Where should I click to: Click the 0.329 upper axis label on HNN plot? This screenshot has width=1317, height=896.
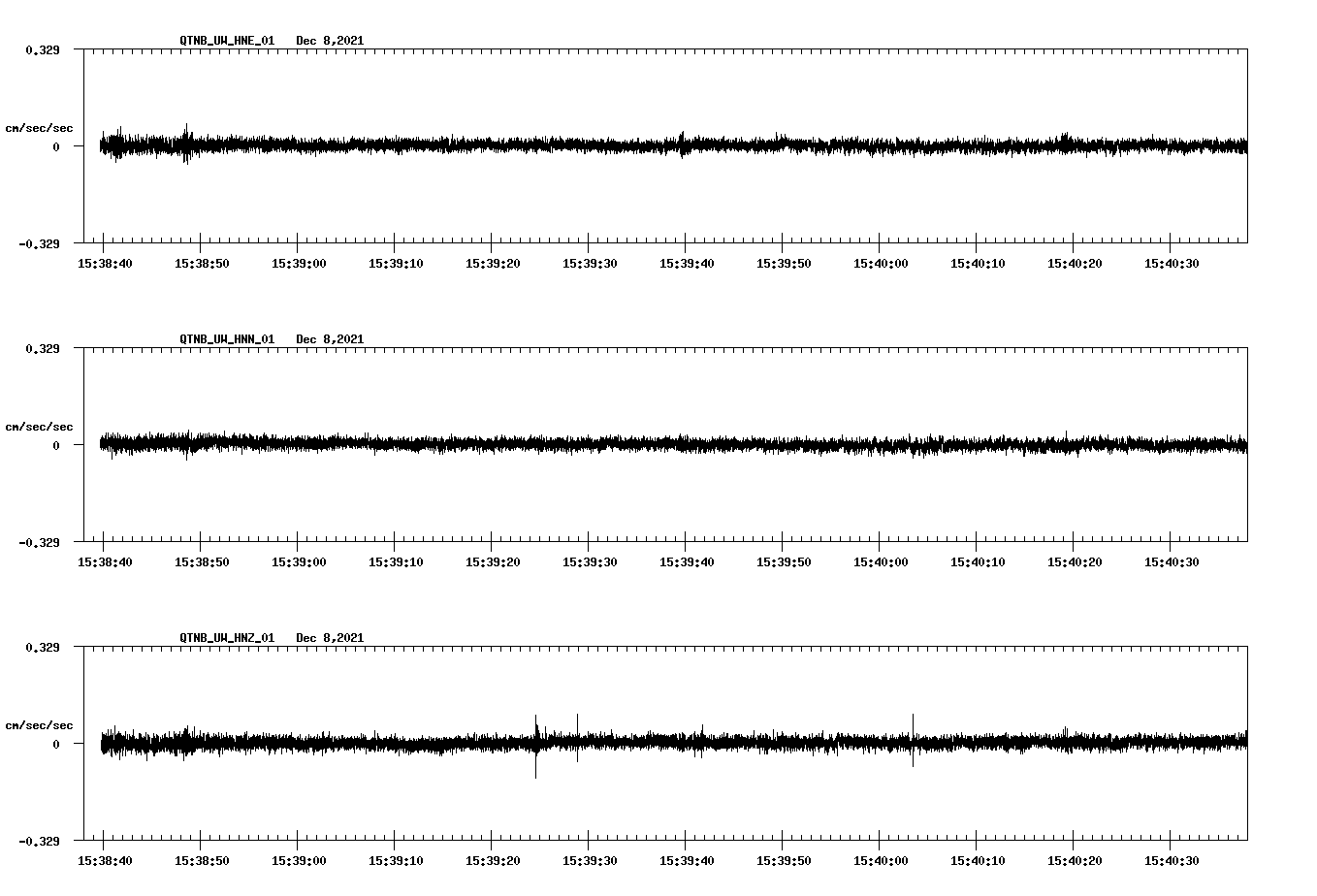point(42,348)
